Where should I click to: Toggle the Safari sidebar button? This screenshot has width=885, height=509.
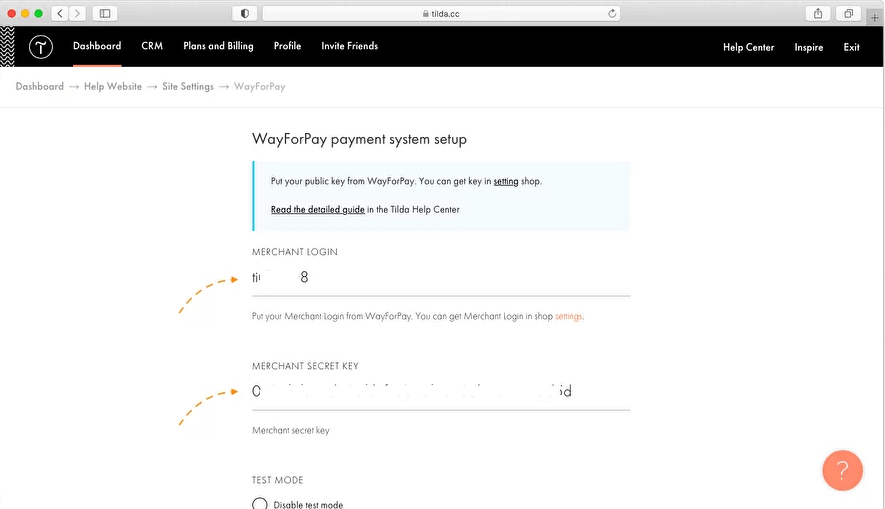pos(105,14)
